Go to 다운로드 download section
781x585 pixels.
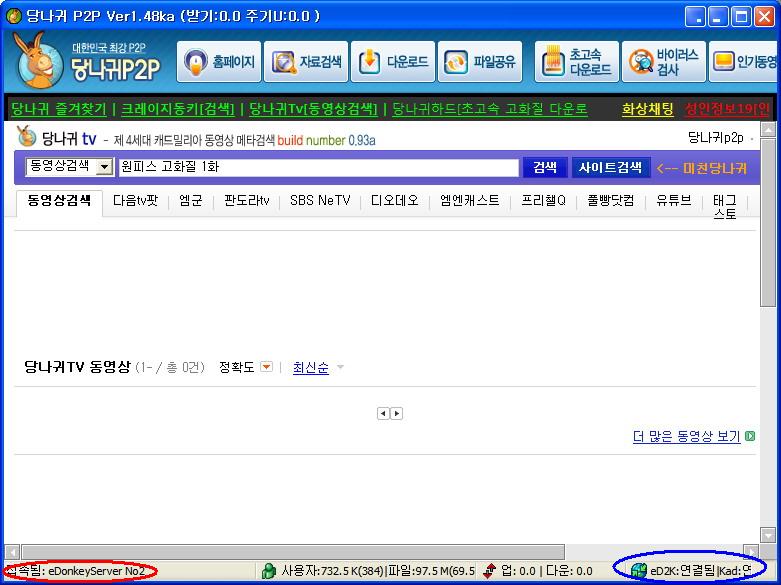pyautogui.click(x=393, y=62)
